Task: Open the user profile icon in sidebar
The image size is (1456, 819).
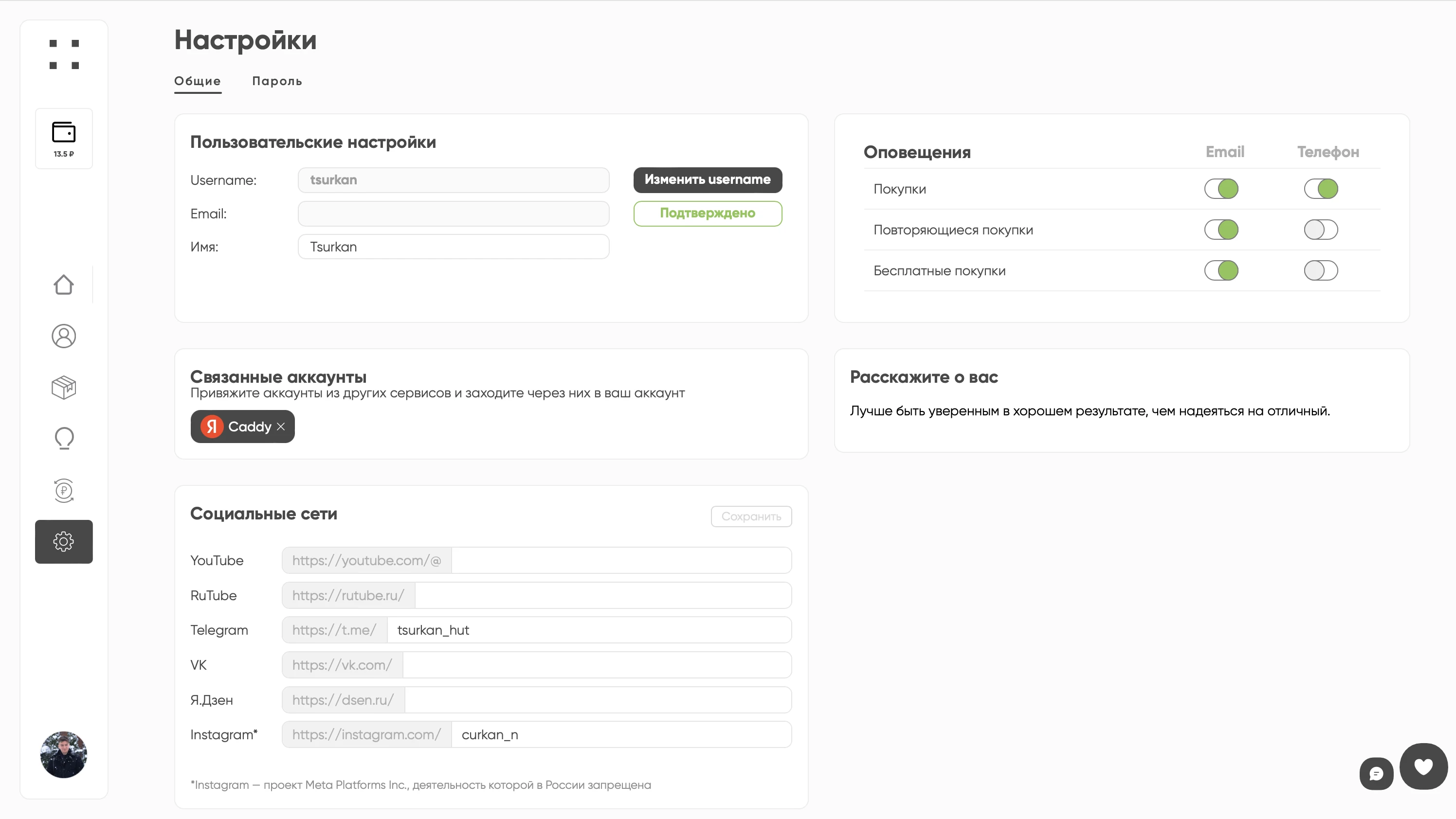Action: (x=64, y=336)
